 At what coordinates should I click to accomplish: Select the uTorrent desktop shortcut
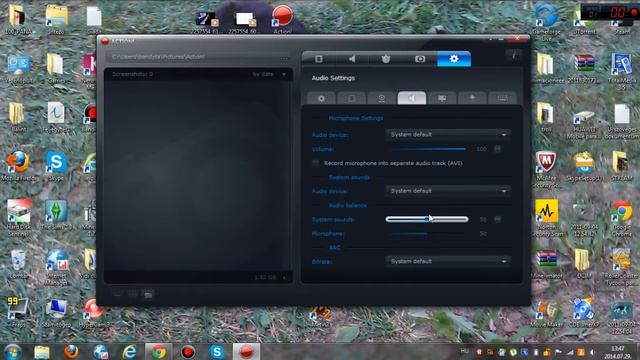pos(584,19)
